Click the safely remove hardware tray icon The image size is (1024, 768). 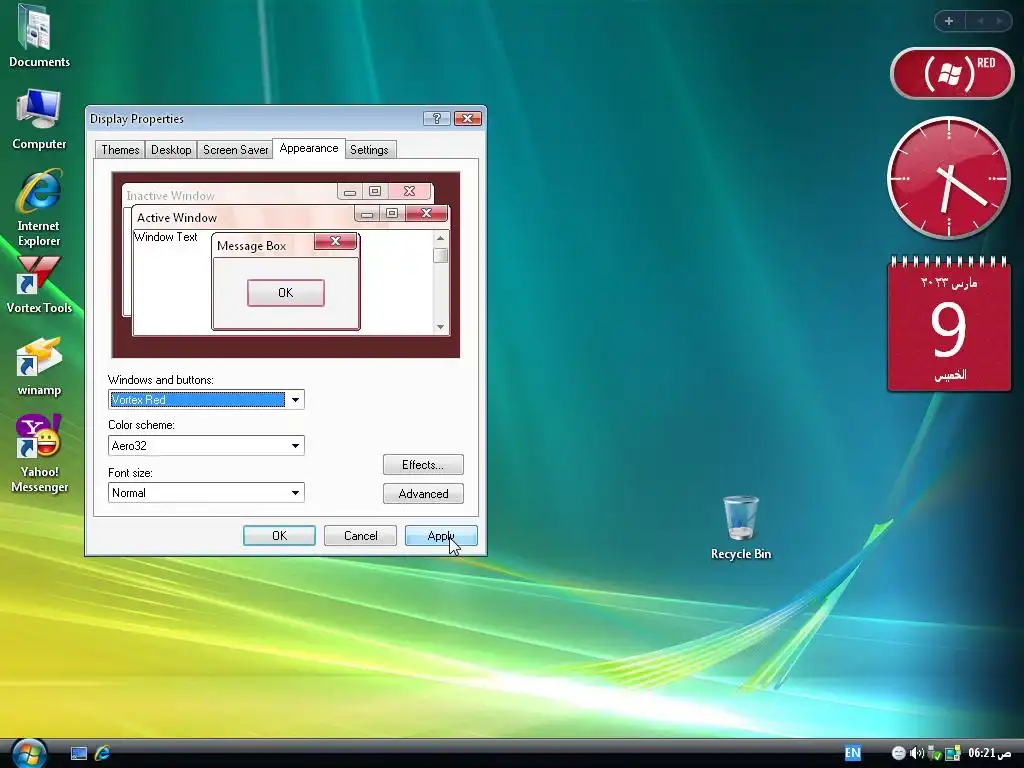[935, 753]
